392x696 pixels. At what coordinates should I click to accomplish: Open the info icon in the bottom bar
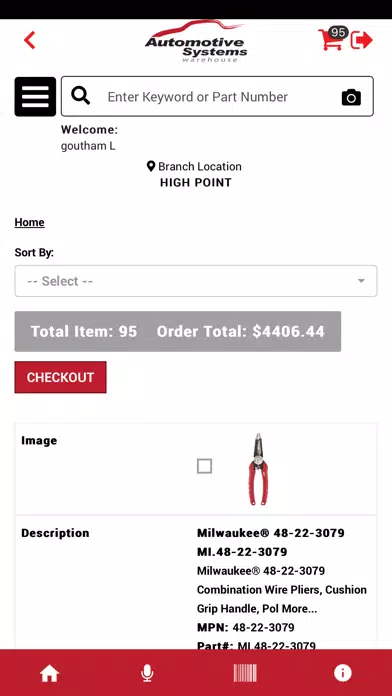[x=343, y=673]
